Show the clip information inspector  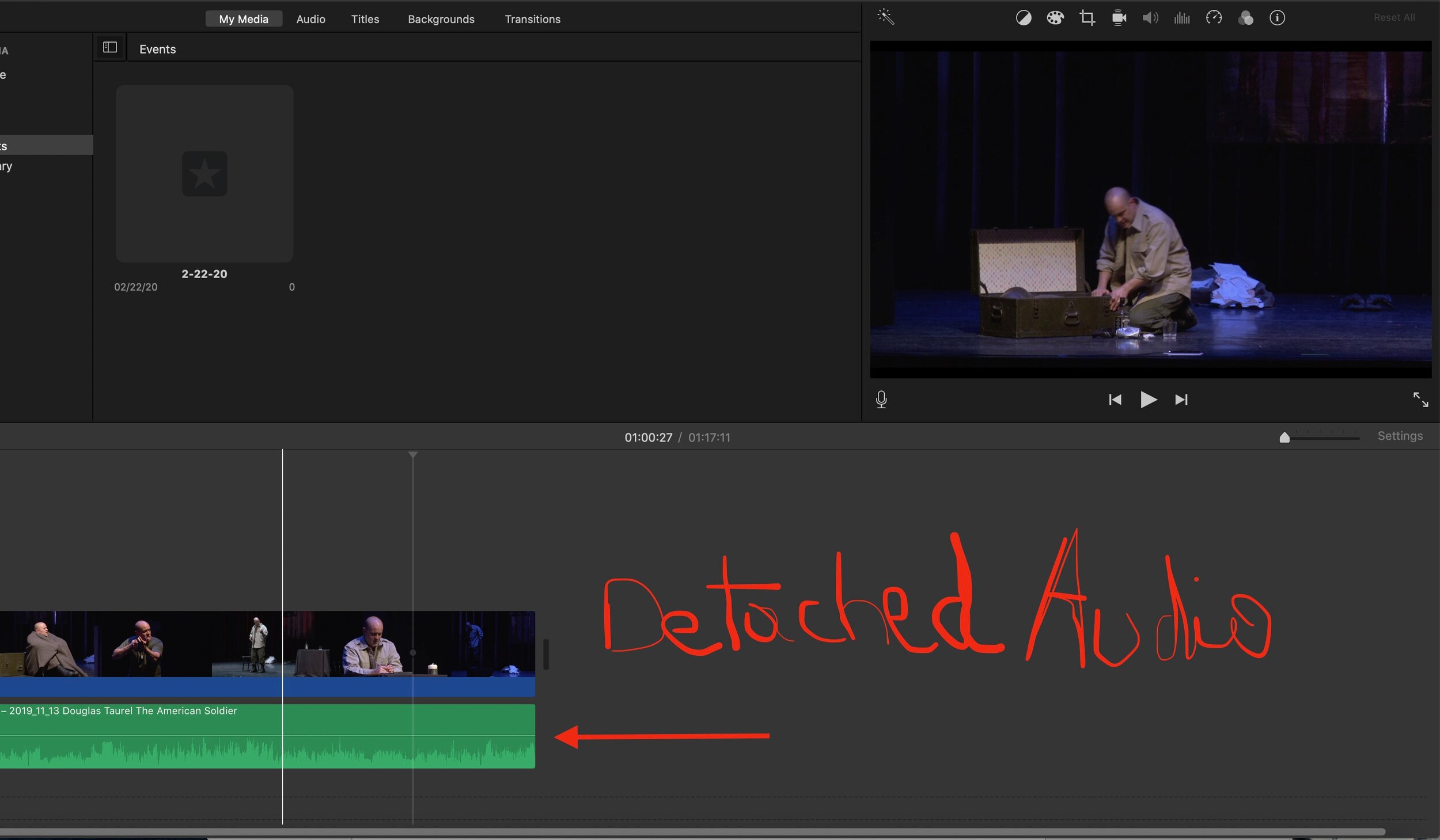pos(1277,18)
